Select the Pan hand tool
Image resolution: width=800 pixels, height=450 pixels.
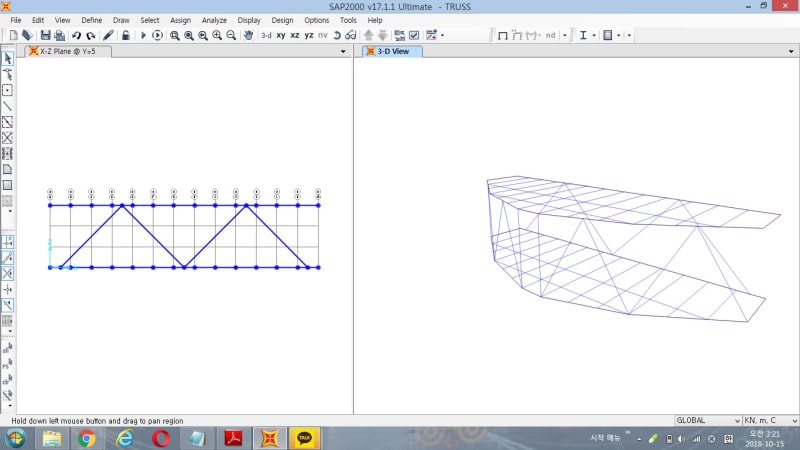(248, 35)
